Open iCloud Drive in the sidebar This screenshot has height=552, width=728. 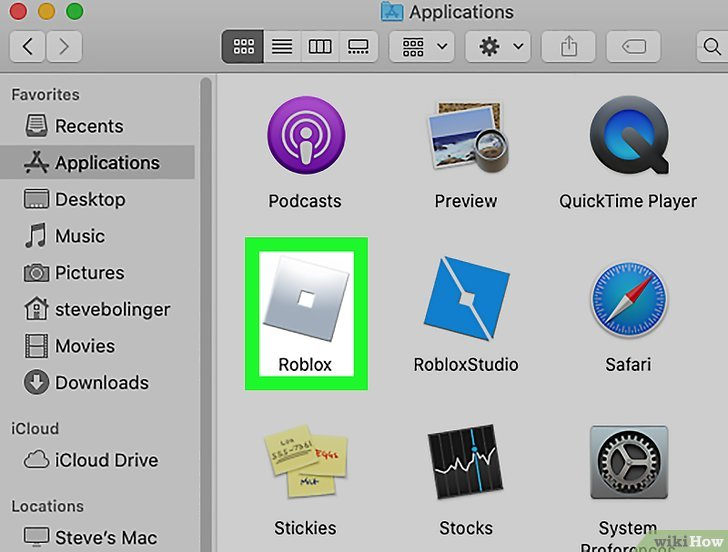106,460
